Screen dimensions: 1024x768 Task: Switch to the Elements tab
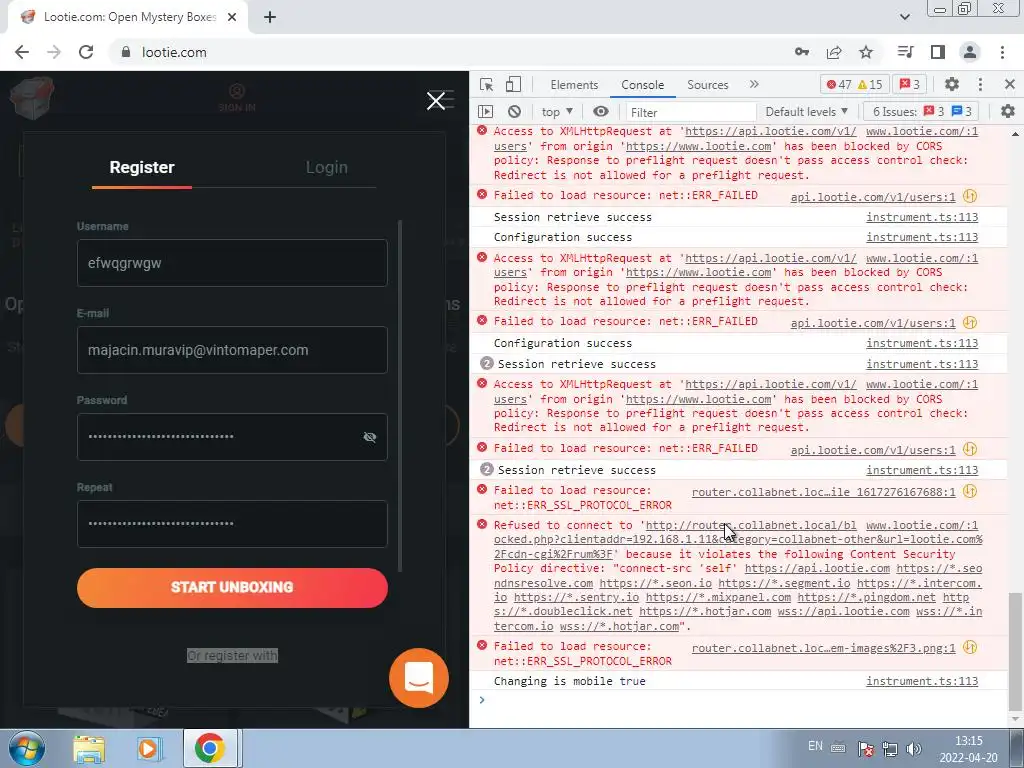click(x=574, y=85)
